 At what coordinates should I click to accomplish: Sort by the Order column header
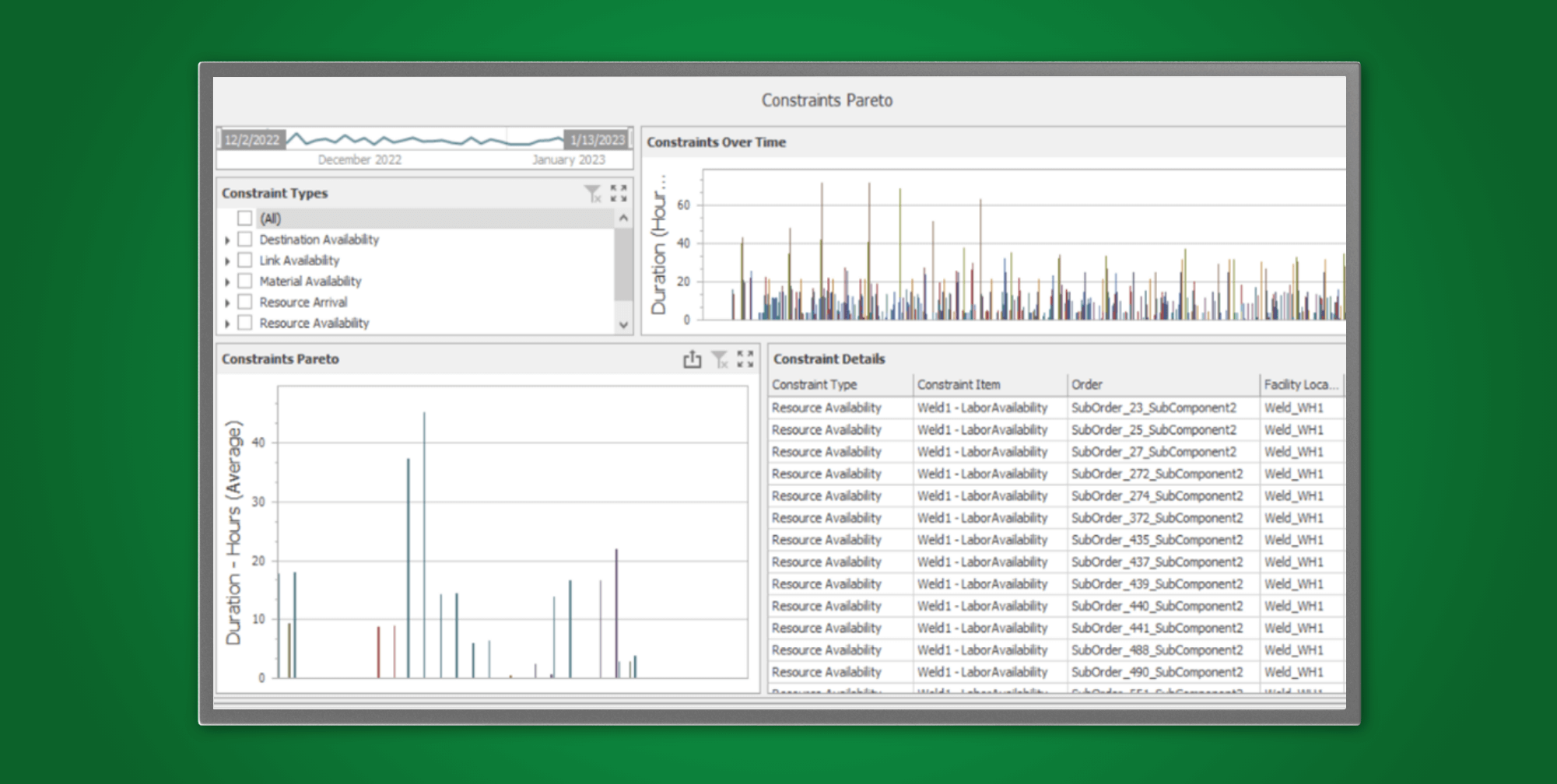point(1087,385)
